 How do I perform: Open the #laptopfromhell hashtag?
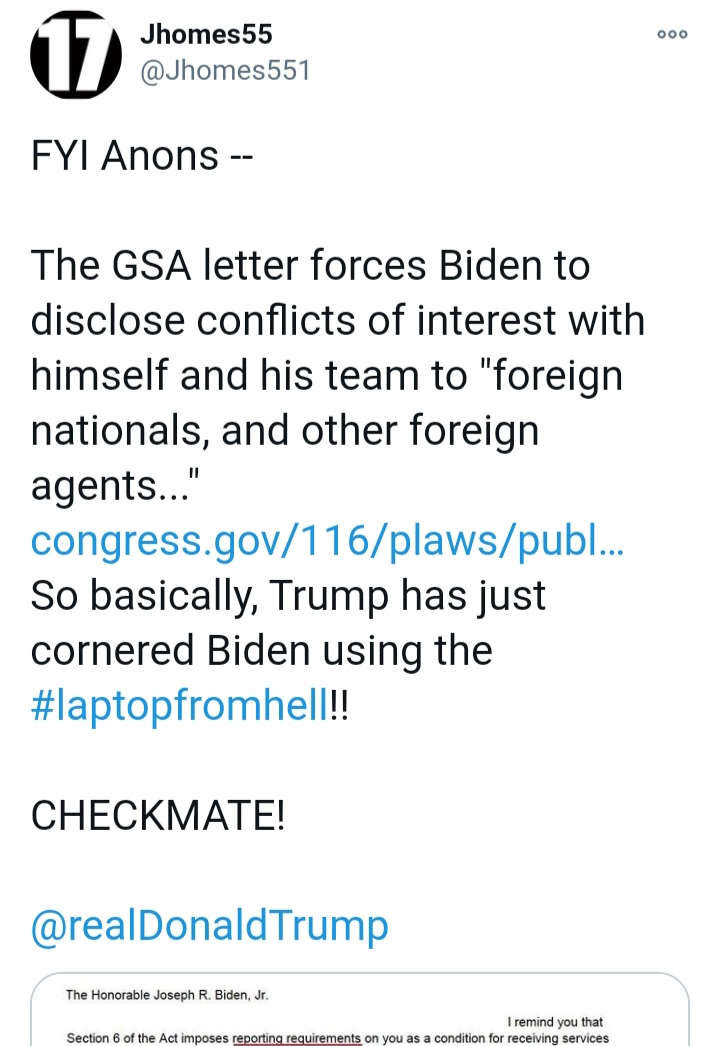pos(180,707)
